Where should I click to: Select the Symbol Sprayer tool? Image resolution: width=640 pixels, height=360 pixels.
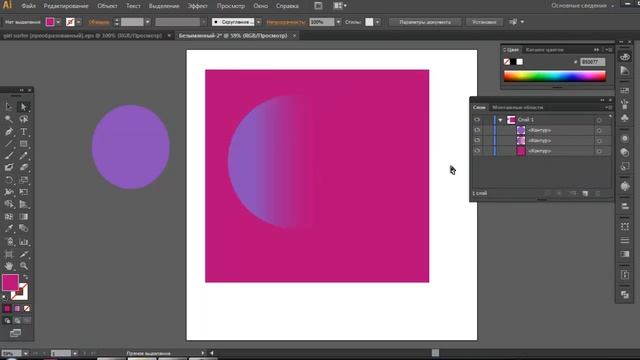click(9, 242)
